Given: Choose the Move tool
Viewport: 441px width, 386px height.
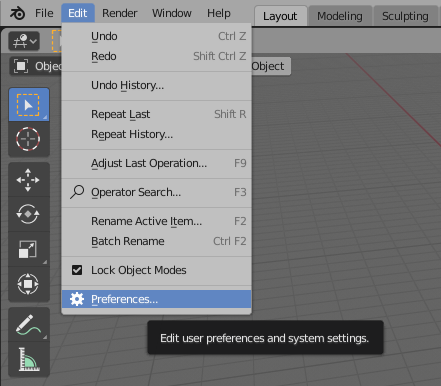Looking at the screenshot, I should [29, 180].
